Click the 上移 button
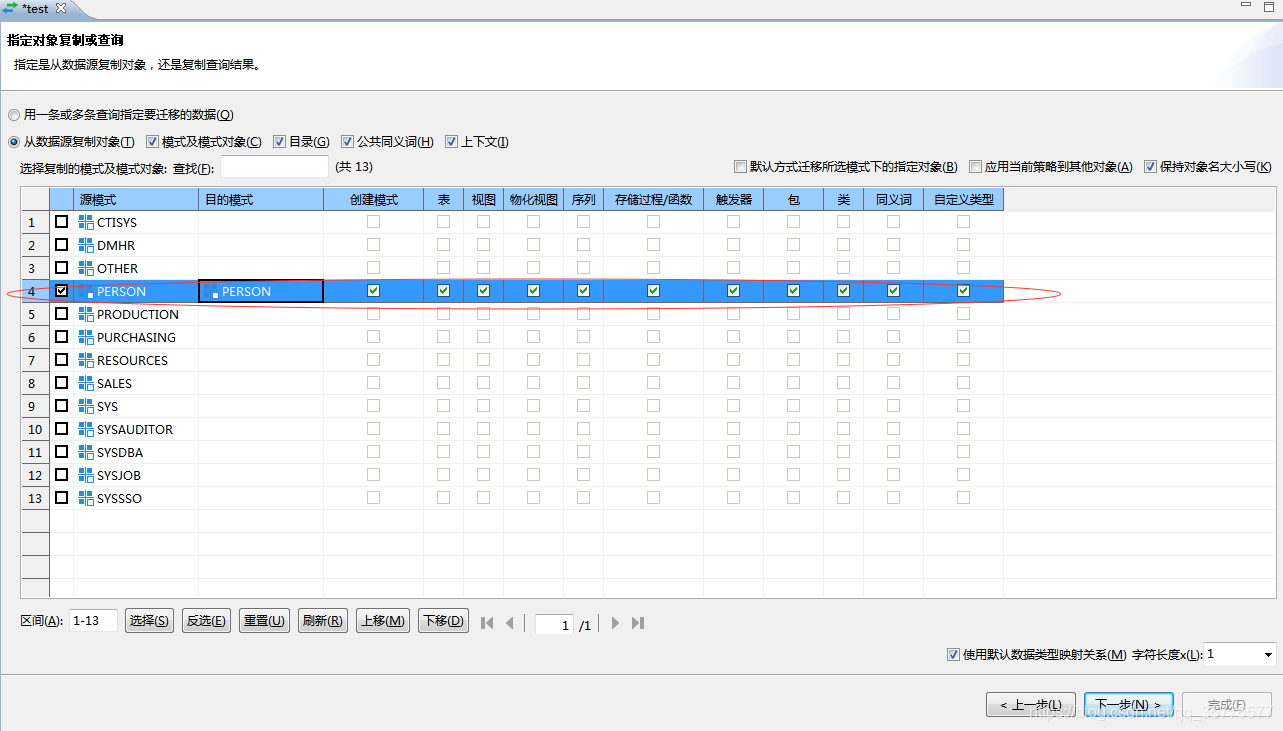The height and width of the screenshot is (731, 1283). point(383,621)
